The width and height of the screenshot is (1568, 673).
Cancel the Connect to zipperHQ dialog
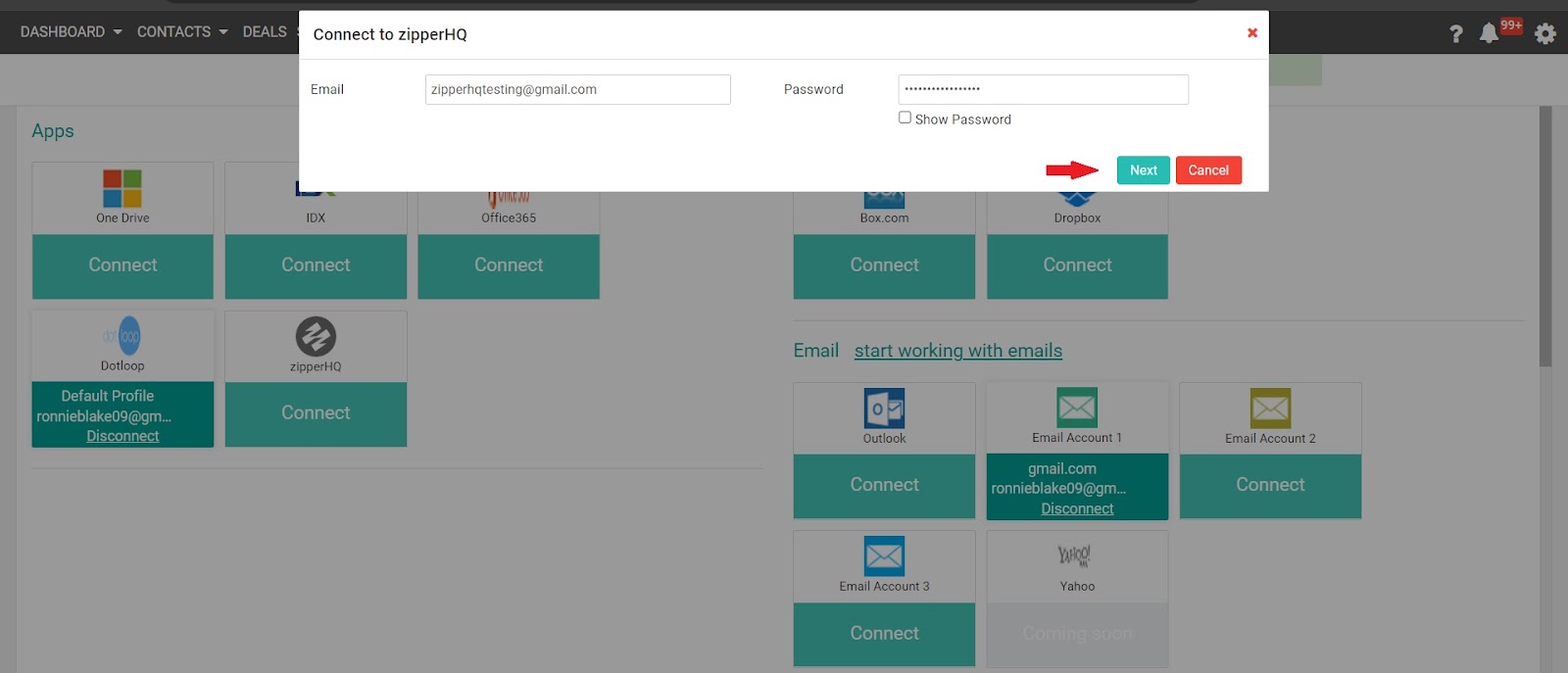click(1208, 170)
